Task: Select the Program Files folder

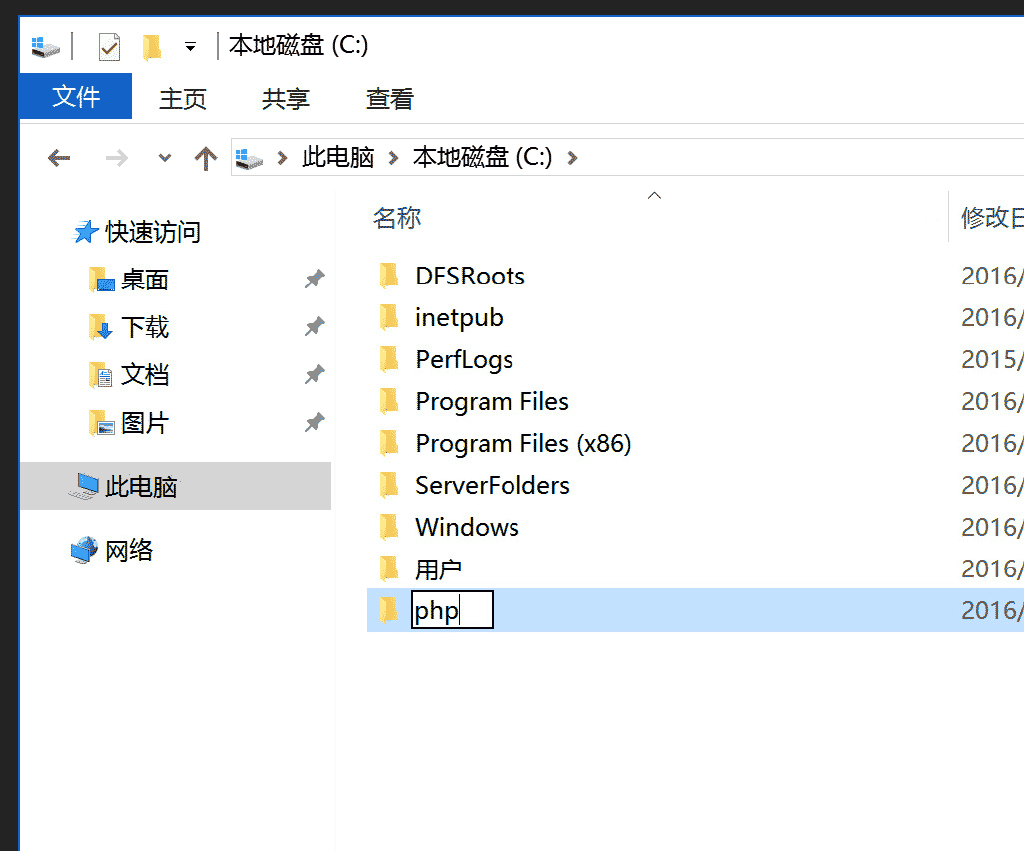Action: pos(492,402)
